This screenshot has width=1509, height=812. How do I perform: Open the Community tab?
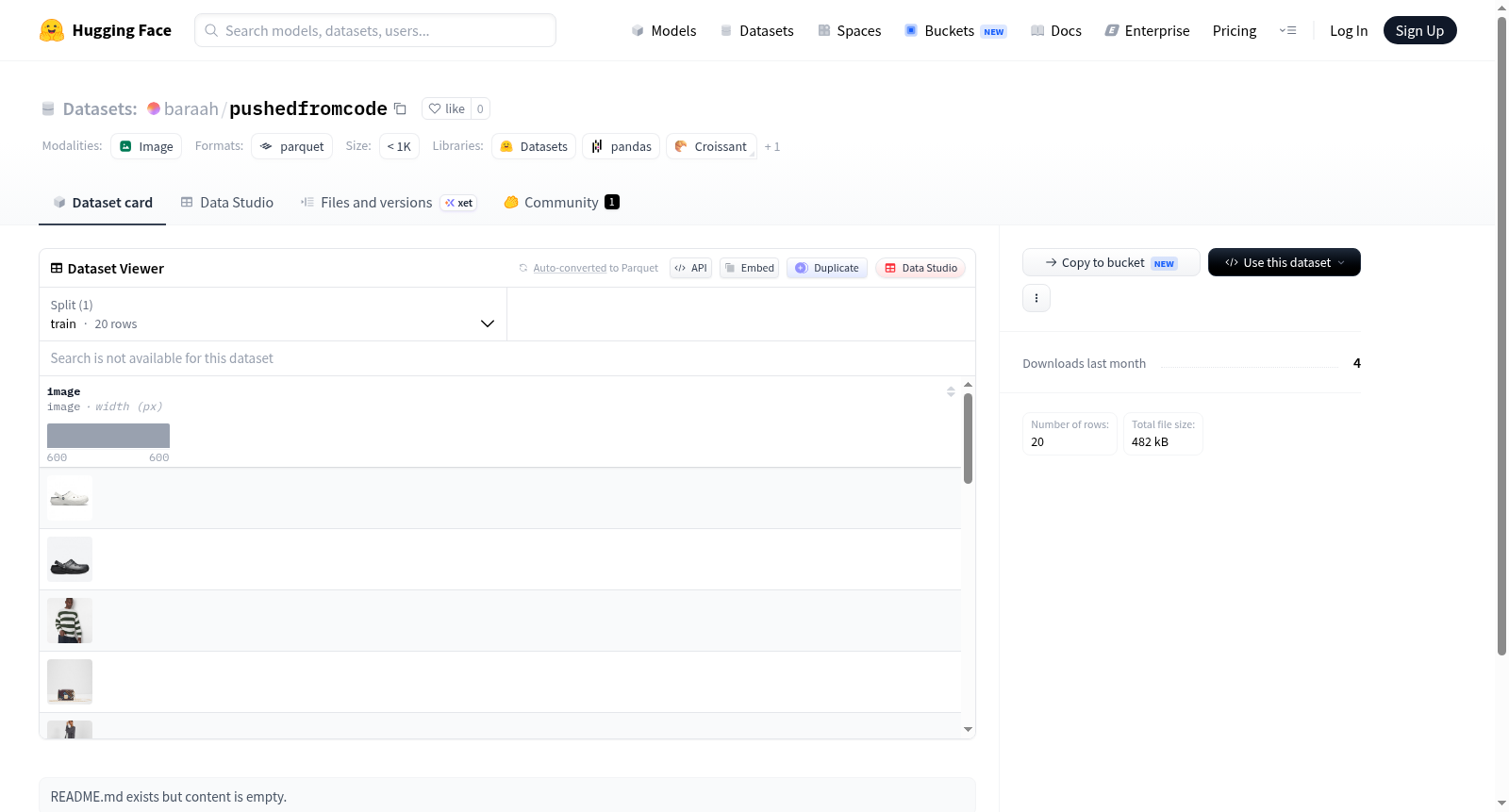coord(561,203)
